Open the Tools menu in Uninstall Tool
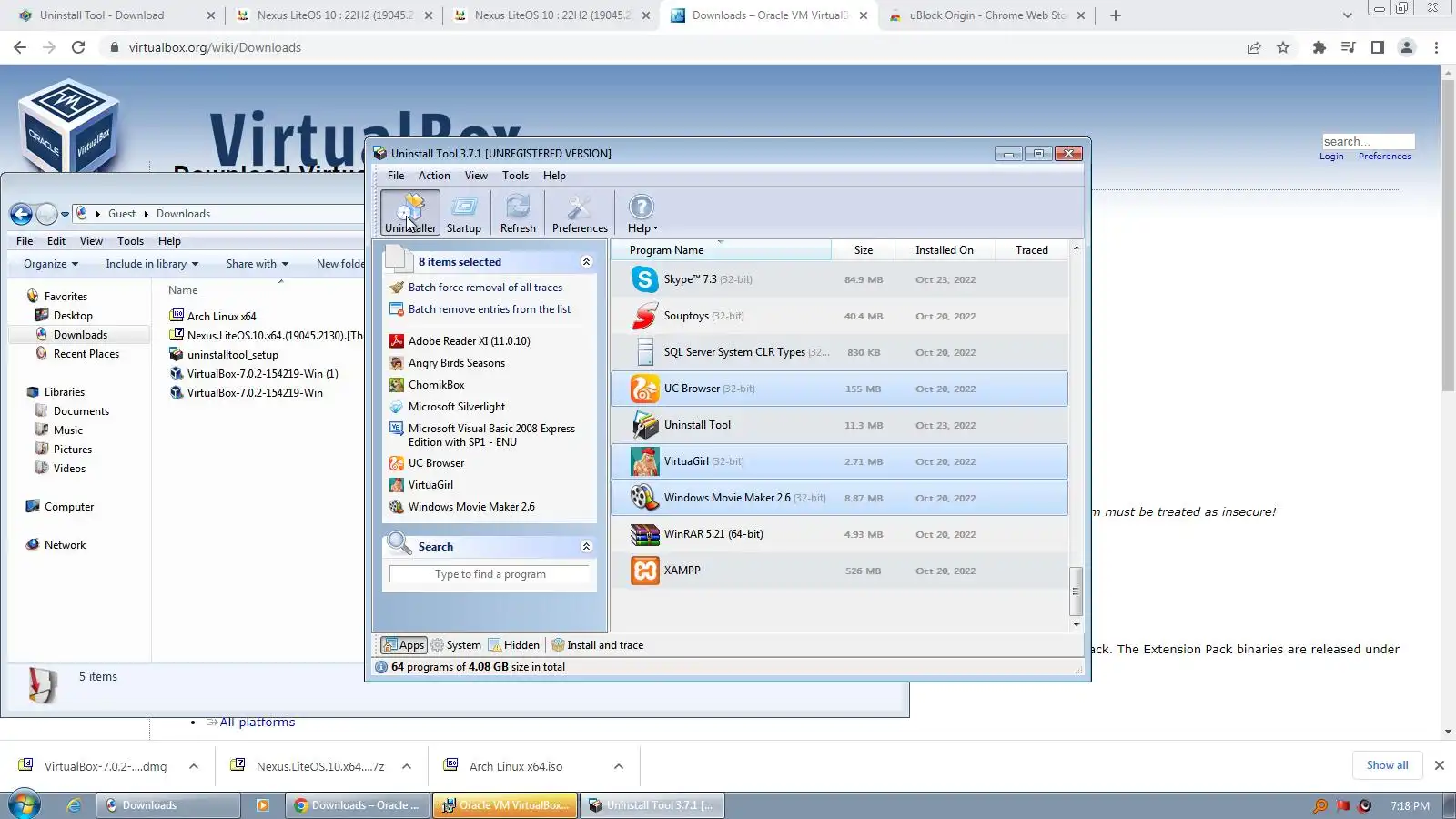 [x=515, y=176]
